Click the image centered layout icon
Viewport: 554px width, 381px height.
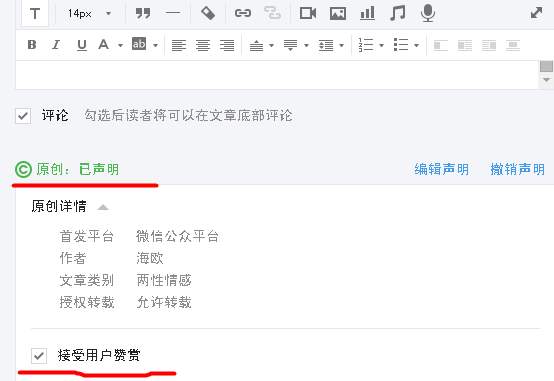click(513, 45)
